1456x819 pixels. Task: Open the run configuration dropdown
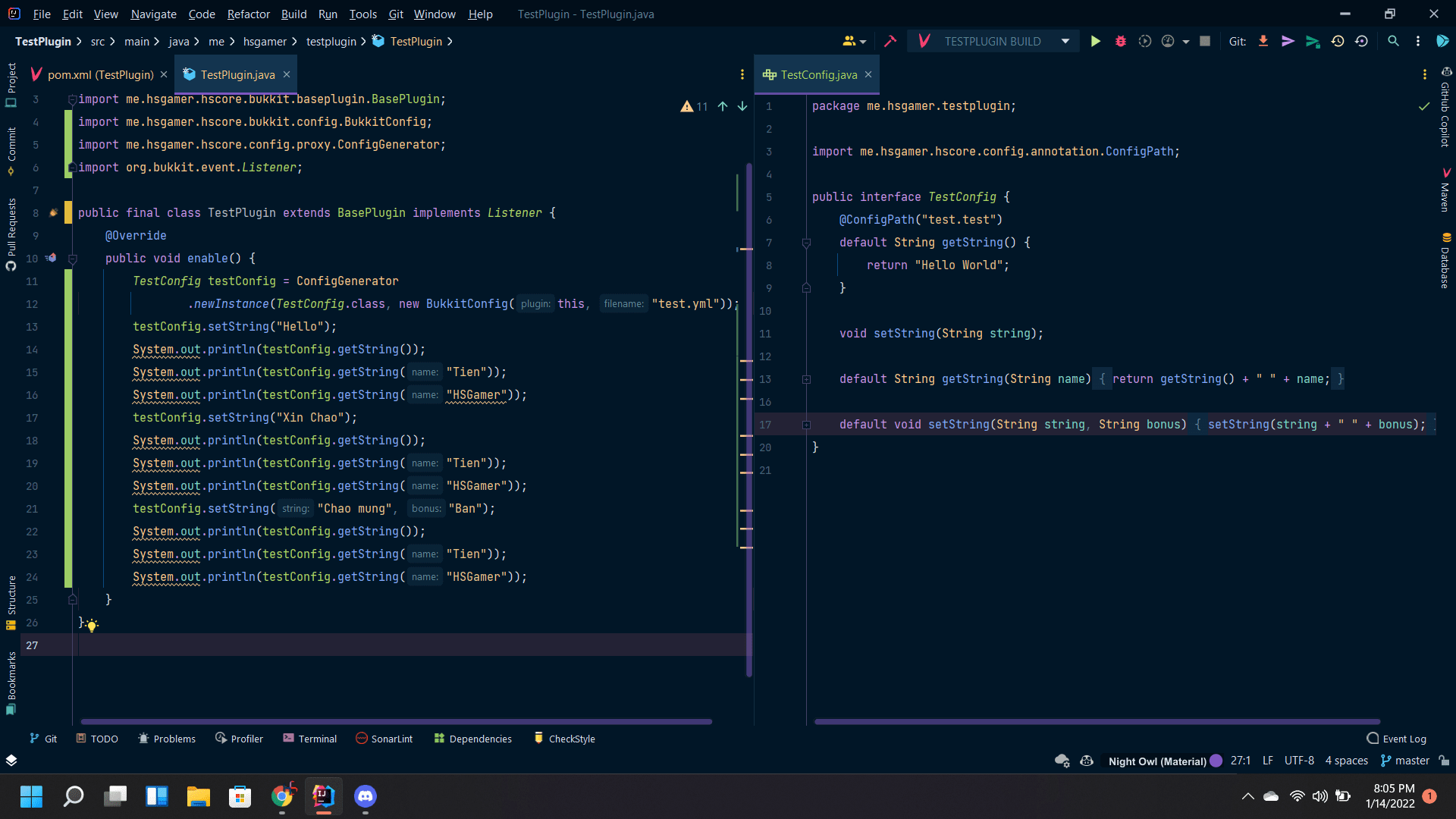[1065, 42]
